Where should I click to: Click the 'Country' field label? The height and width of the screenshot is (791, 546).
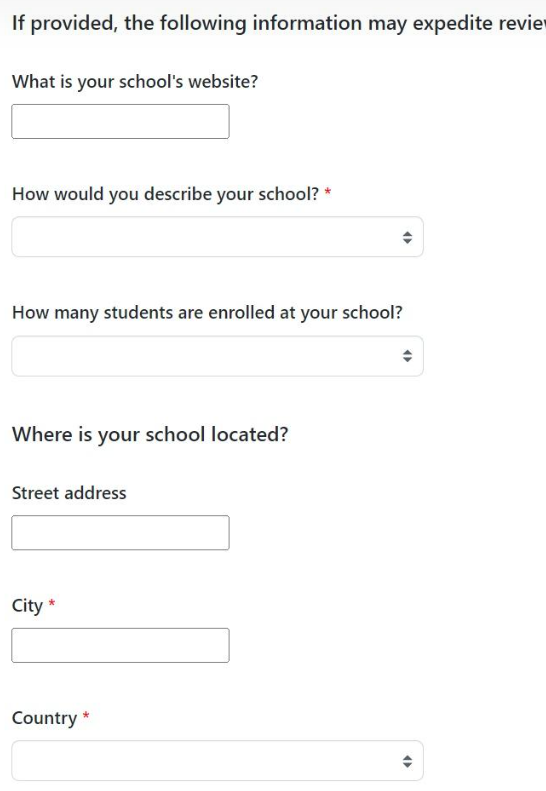tap(44, 718)
